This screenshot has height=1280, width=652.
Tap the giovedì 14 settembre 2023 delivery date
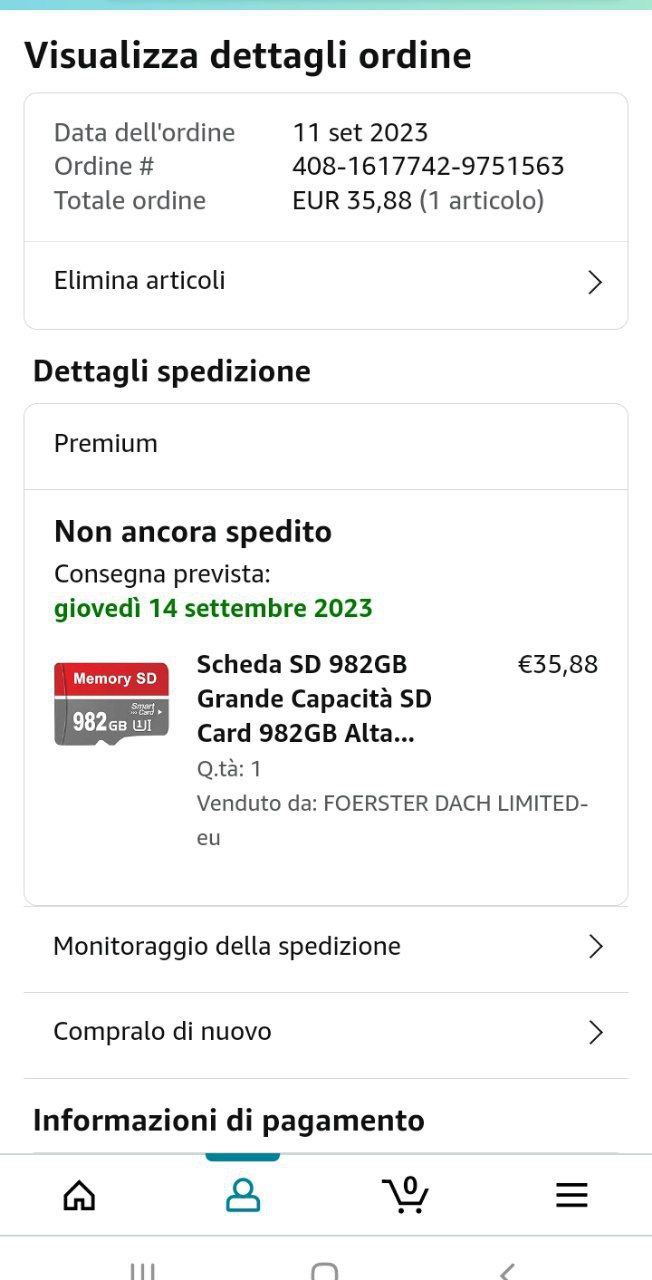[213, 608]
